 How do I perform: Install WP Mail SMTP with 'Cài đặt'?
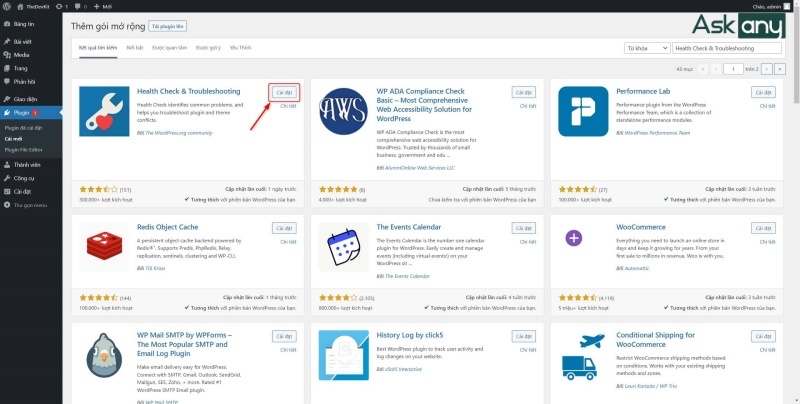284,336
